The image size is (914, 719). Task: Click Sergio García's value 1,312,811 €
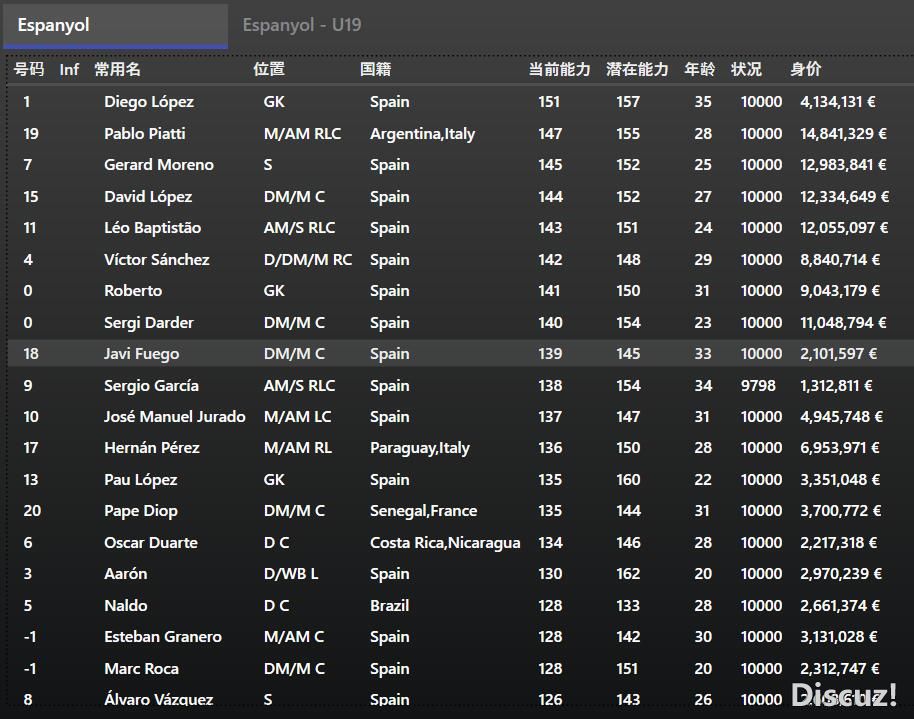pyautogui.click(x=836, y=385)
